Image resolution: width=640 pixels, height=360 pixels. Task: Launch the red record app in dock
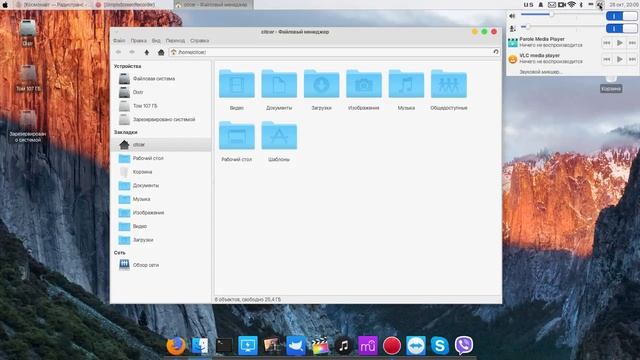tap(392, 346)
